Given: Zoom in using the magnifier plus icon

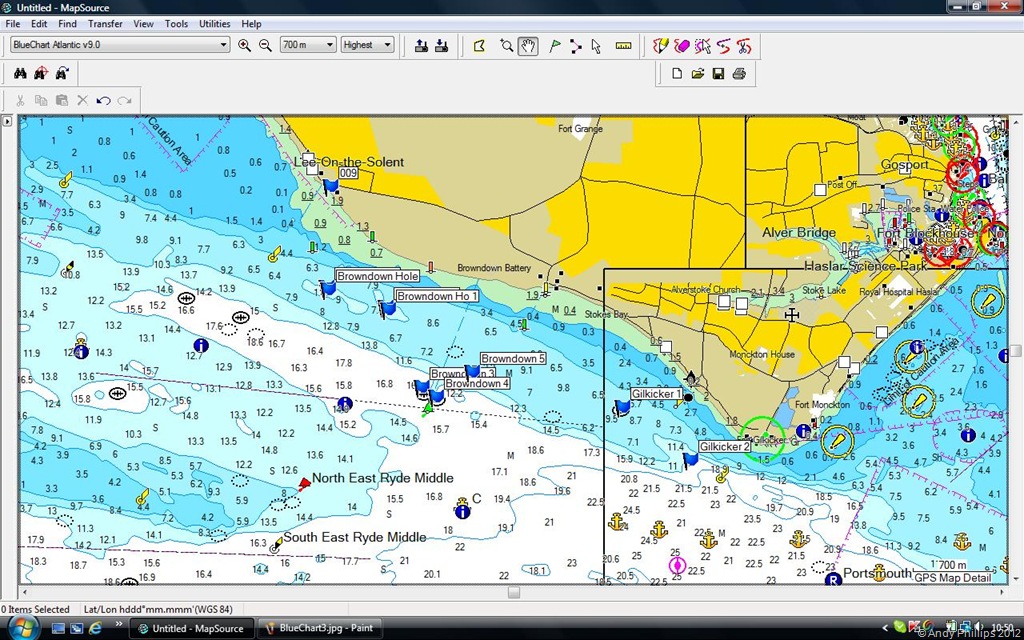Looking at the screenshot, I should tap(245, 45).
